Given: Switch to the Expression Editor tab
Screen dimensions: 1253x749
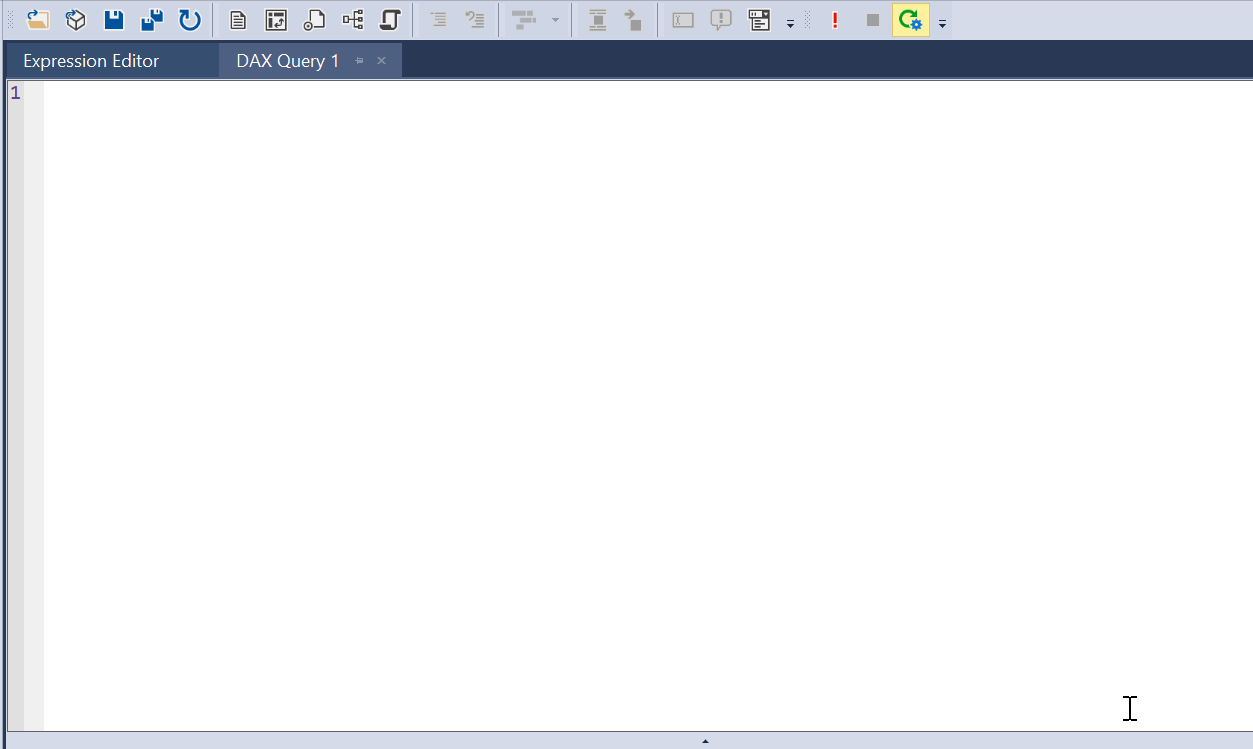Looking at the screenshot, I should click(x=91, y=60).
